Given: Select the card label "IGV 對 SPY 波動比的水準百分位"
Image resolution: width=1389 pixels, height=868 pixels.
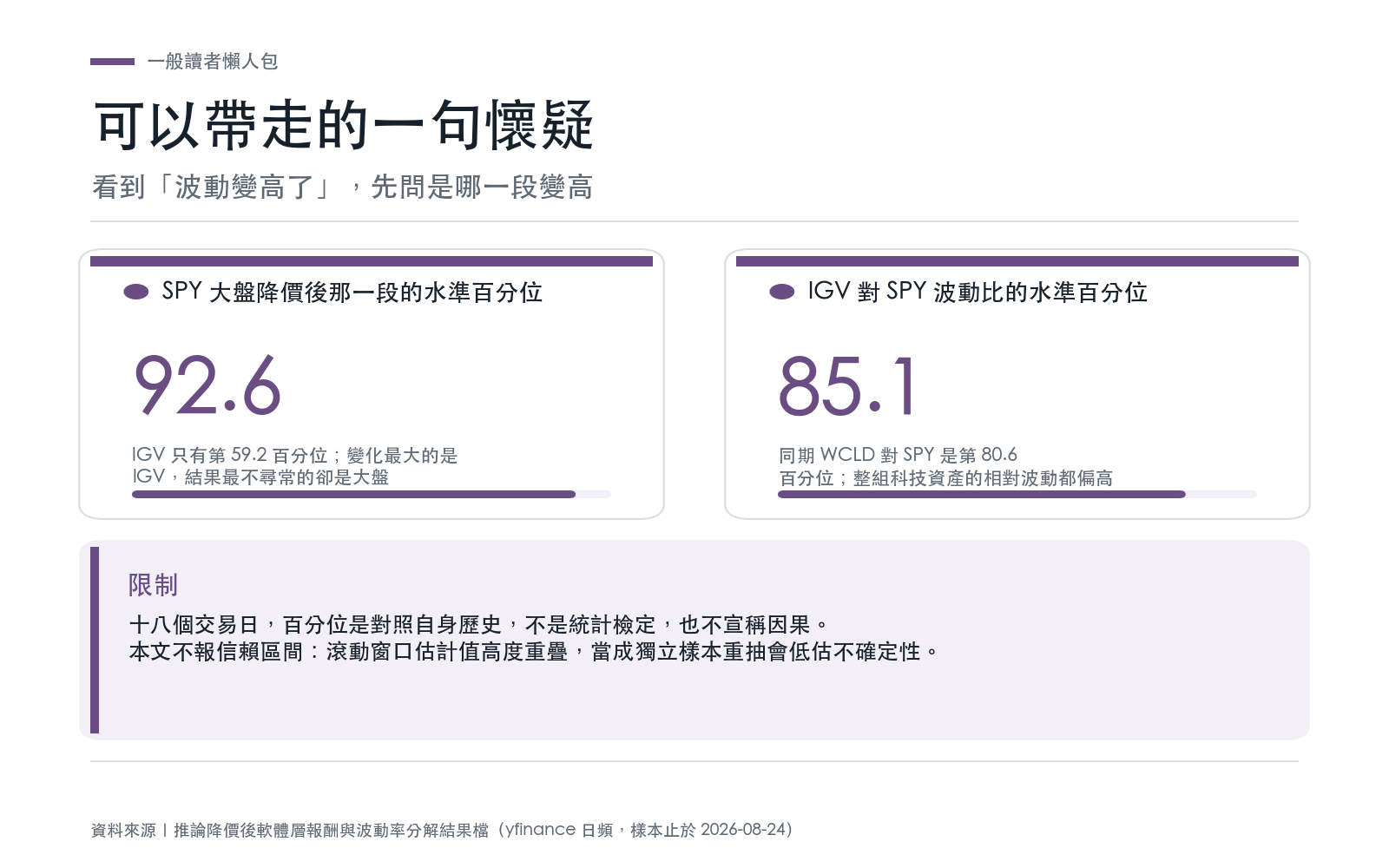Looking at the screenshot, I should (978, 292).
